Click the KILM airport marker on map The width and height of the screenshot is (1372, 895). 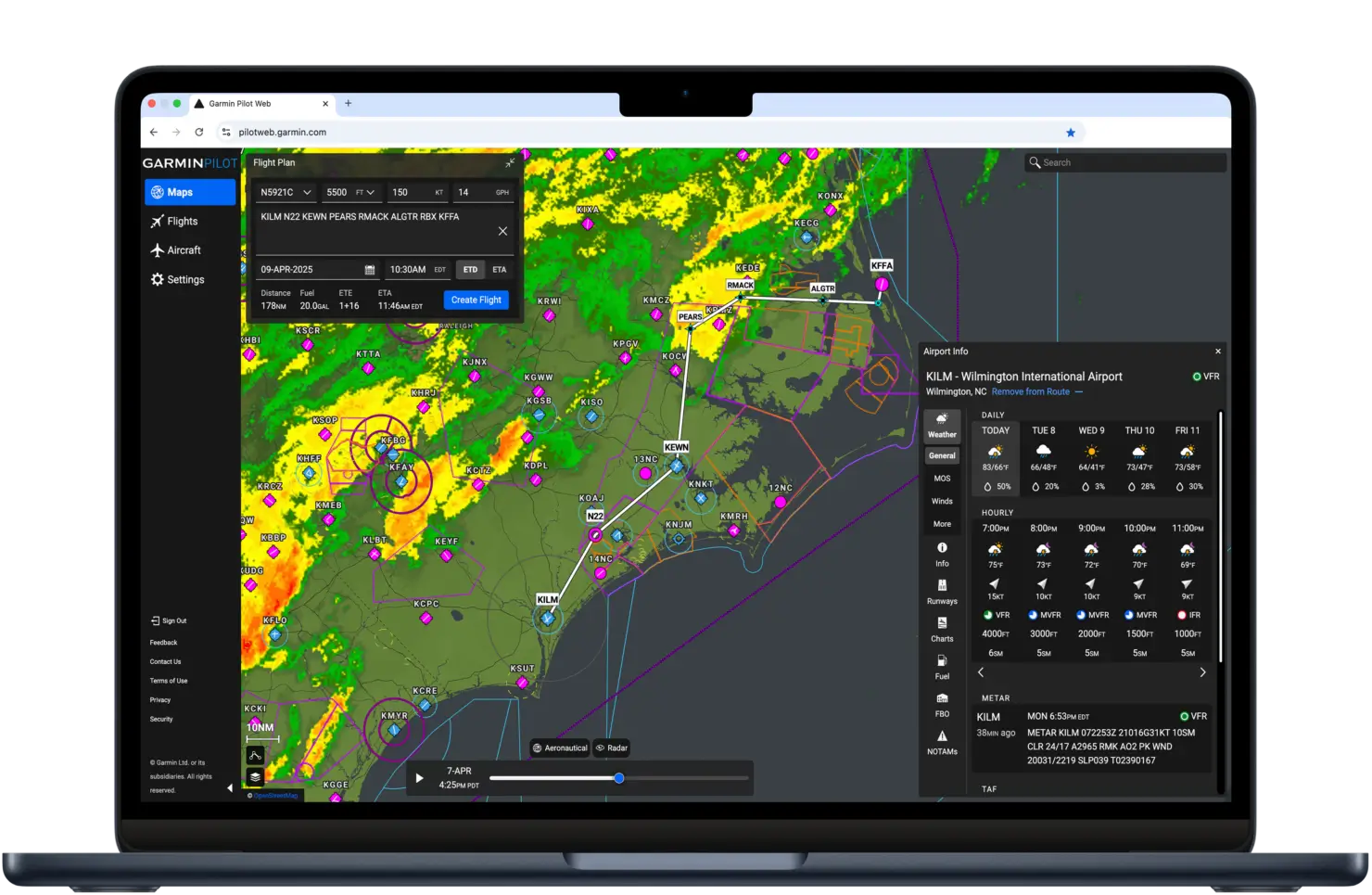tap(548, 619)
